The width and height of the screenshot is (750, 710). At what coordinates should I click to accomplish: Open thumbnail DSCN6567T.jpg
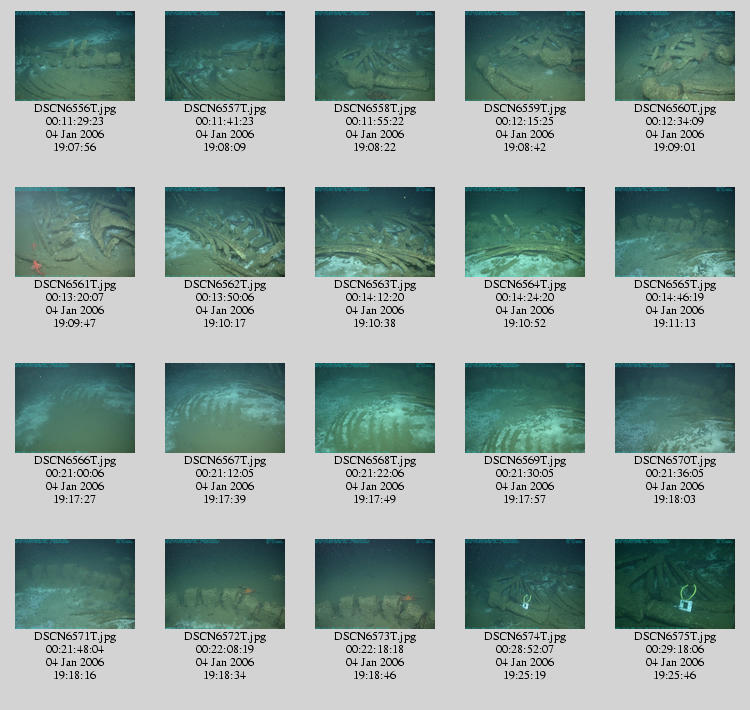(225, 408)
